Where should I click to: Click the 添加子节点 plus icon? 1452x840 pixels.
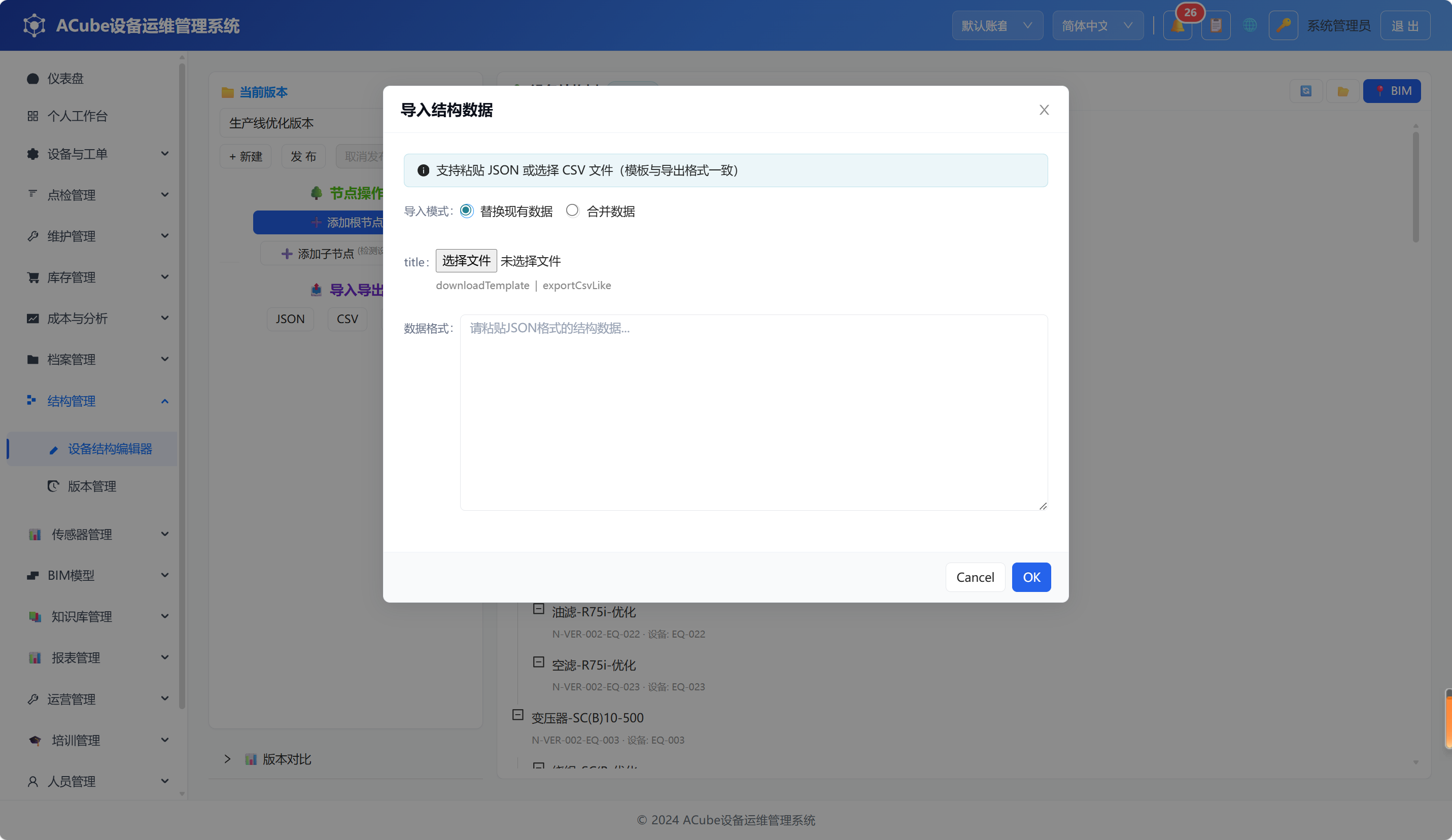click(x=286, y=254)
